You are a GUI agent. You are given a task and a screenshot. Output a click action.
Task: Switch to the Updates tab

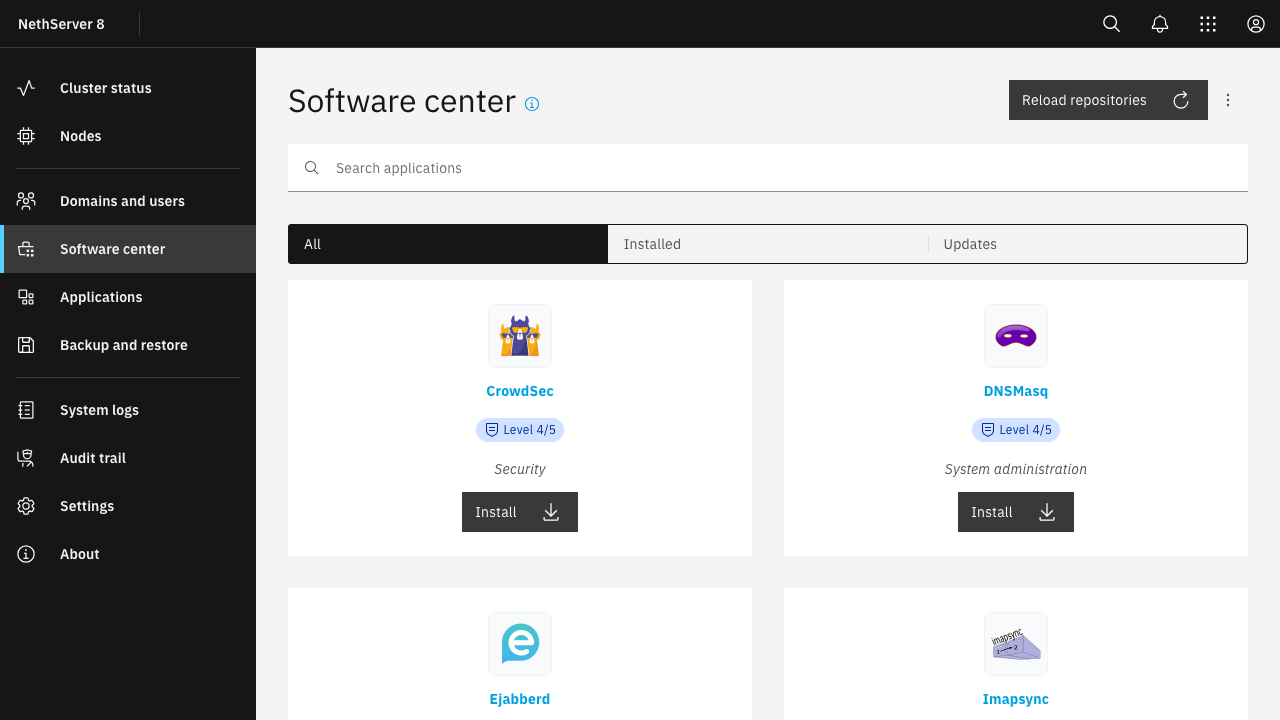(1088, 244)
